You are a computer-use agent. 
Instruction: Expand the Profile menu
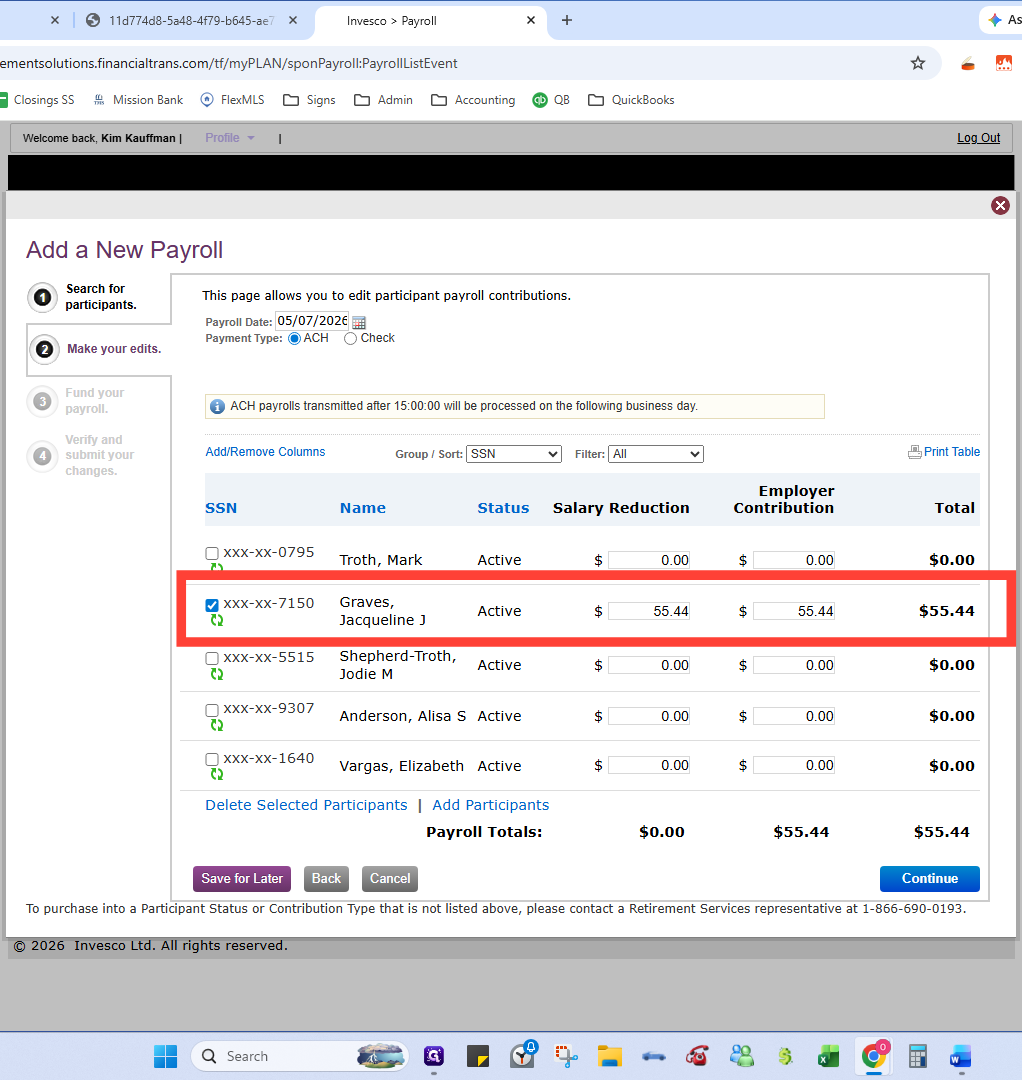coord(230,138)
